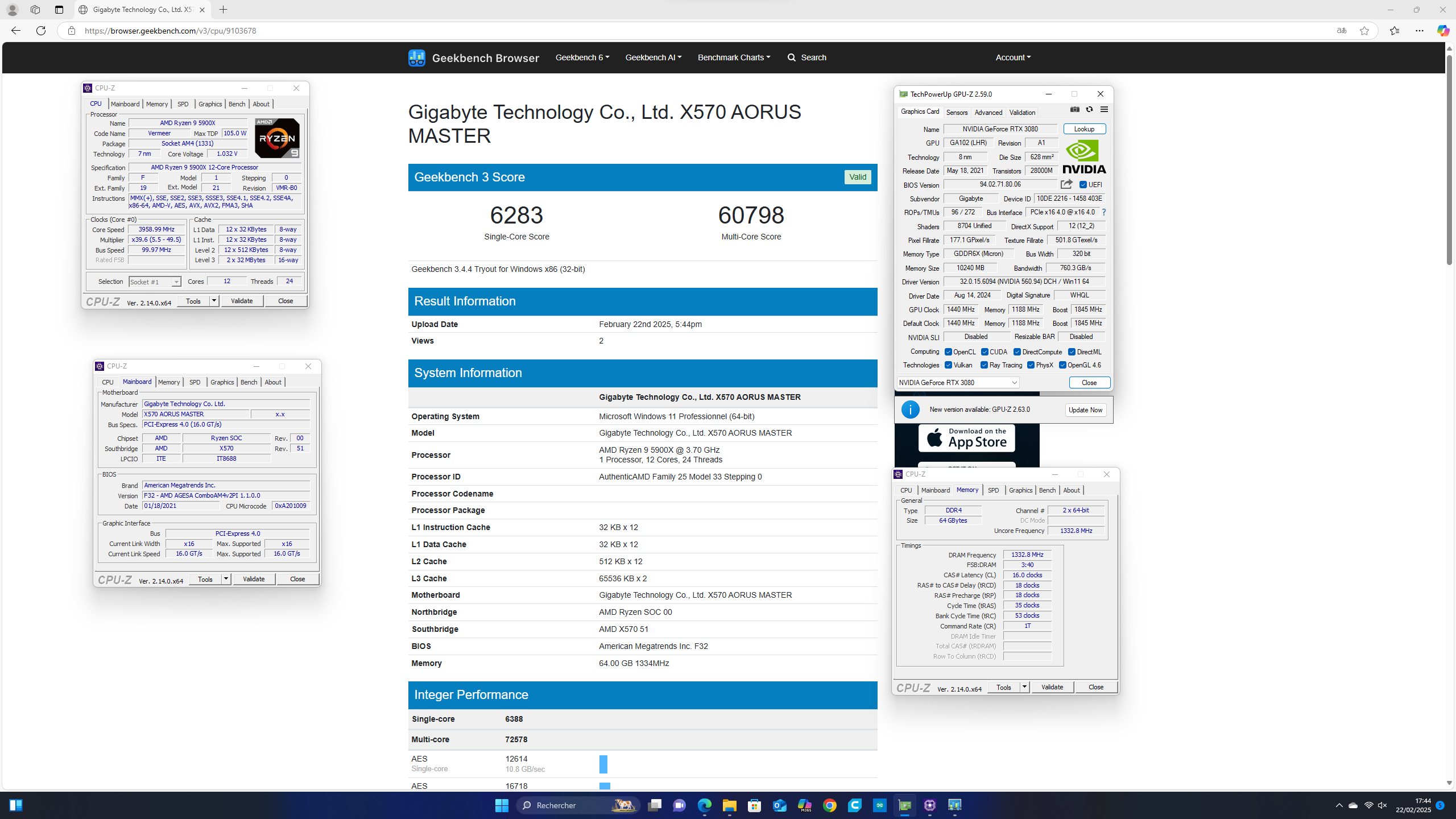Toggle the UEFI checkbox in GPU-Z

[x=1083, y=185]
